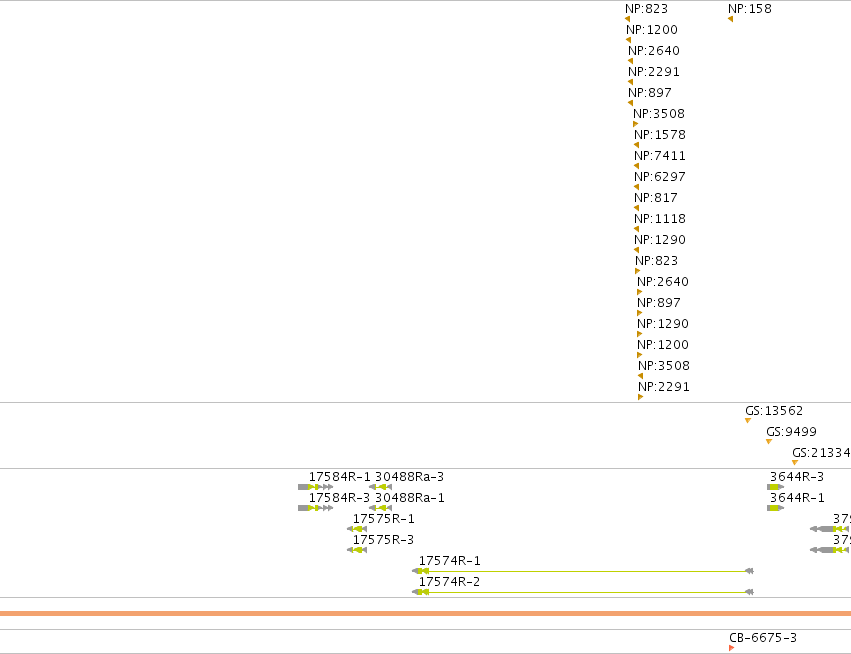
Task: Click the orange horizontal track bar
Action: tap(426, 613)
